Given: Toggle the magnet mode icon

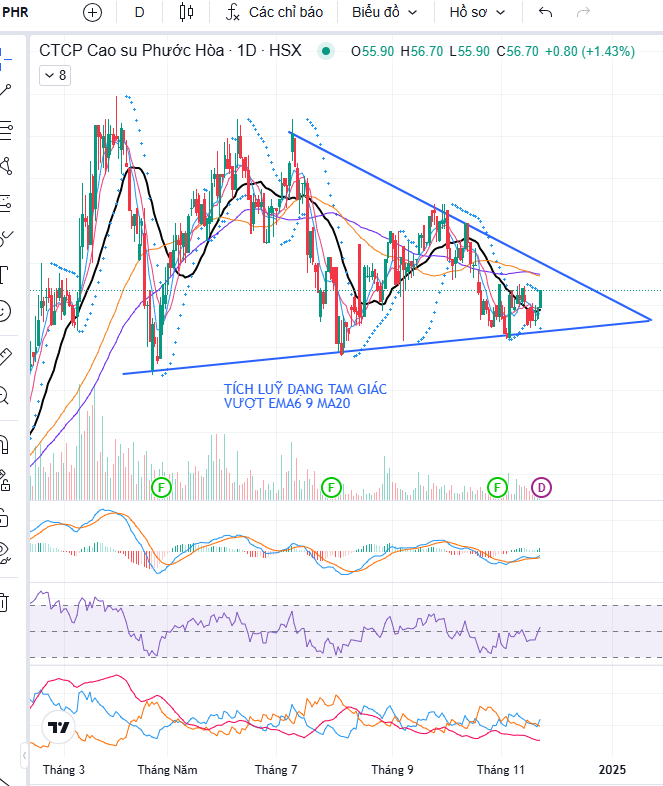Looking at the screenshot, I should tap(5, 444).
